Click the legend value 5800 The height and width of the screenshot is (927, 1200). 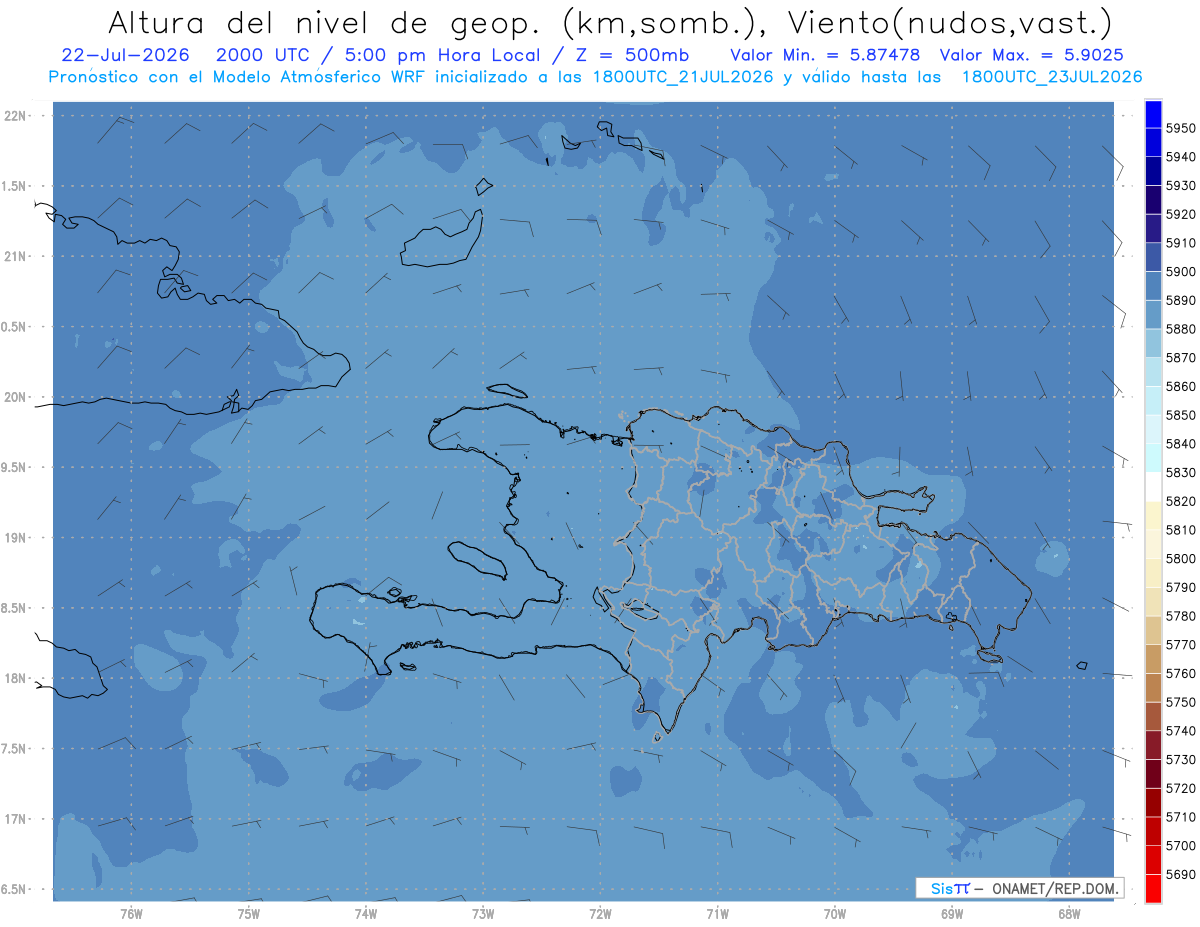(x=1180, y=559)
